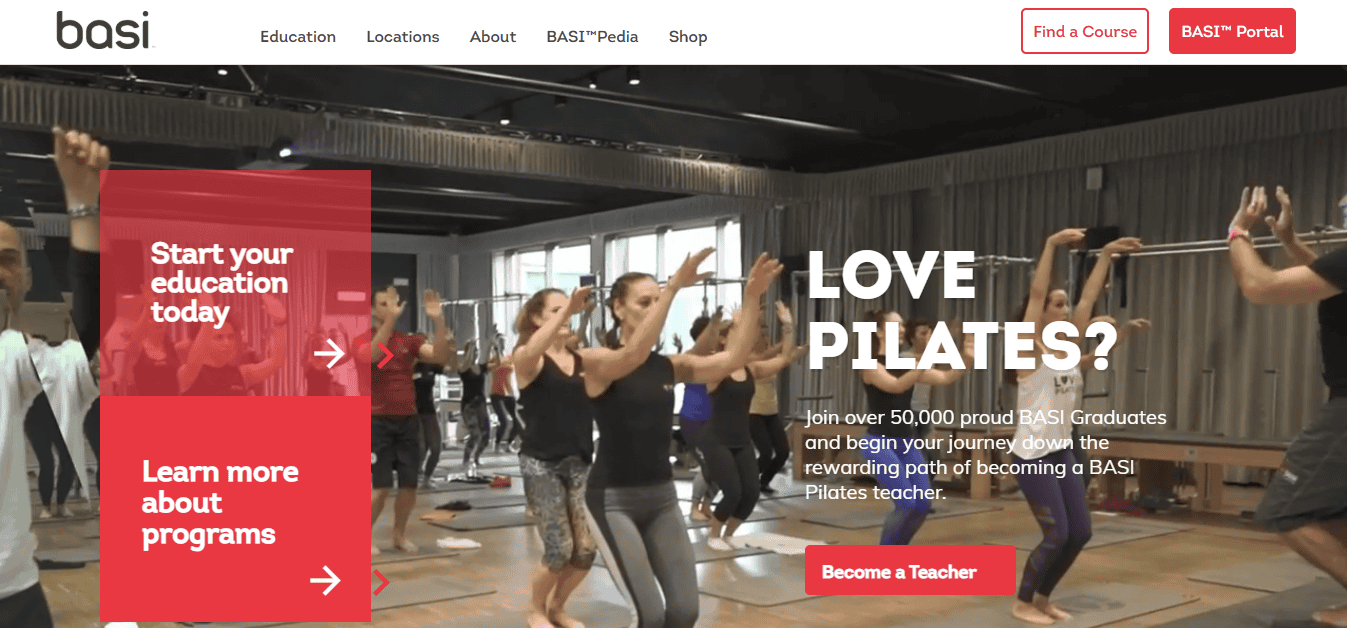Click the LOVE PILATES? headline
1347x628 pixels.
(961, 308)
